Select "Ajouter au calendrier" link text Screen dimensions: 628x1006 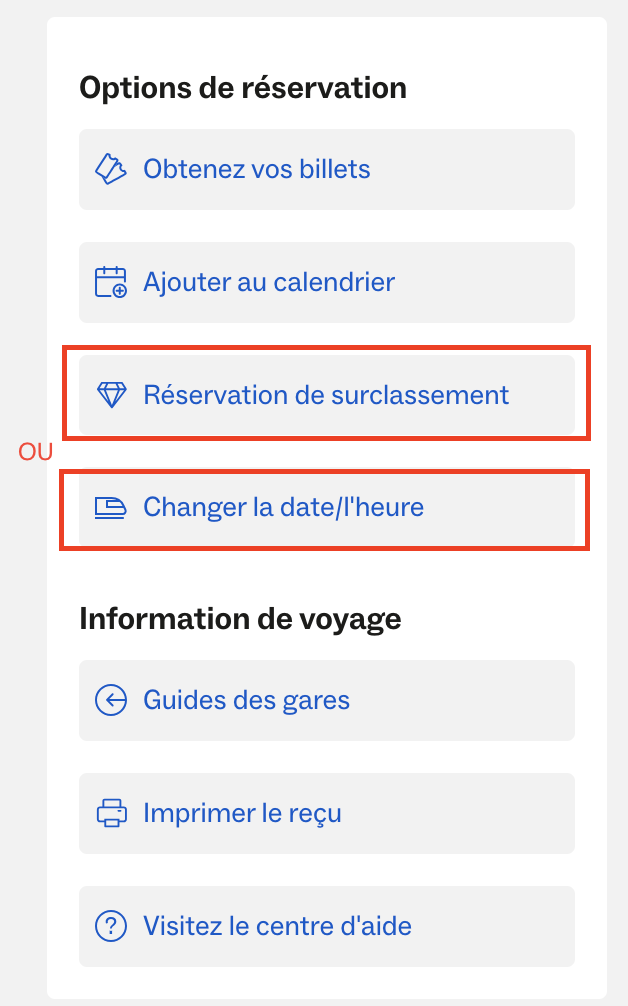coord(269,282)
